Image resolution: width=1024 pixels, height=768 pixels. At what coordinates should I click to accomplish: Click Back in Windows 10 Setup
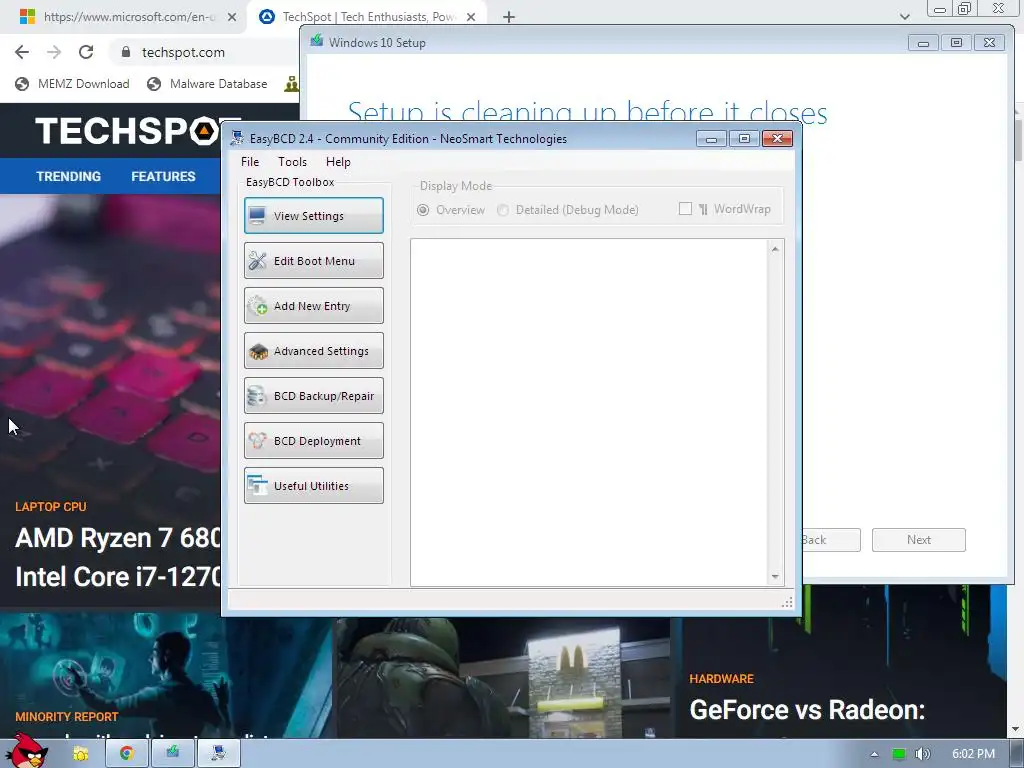tap(831, 540)
